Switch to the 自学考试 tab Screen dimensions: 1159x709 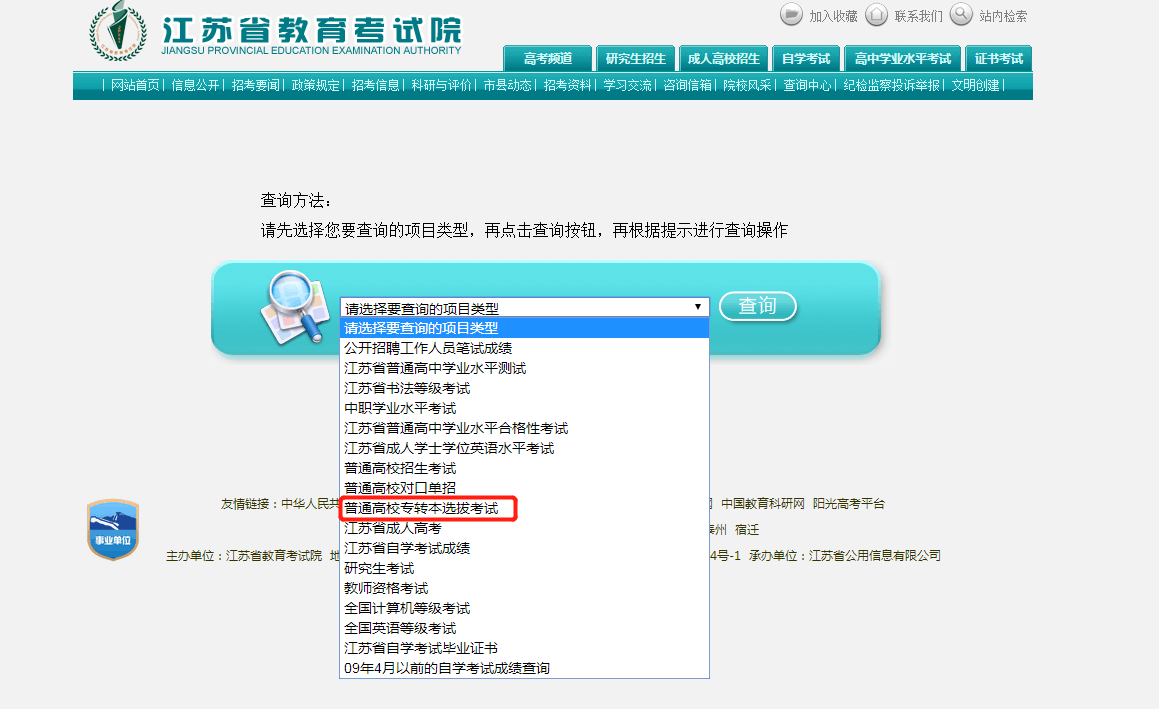(x=806, y=58)
